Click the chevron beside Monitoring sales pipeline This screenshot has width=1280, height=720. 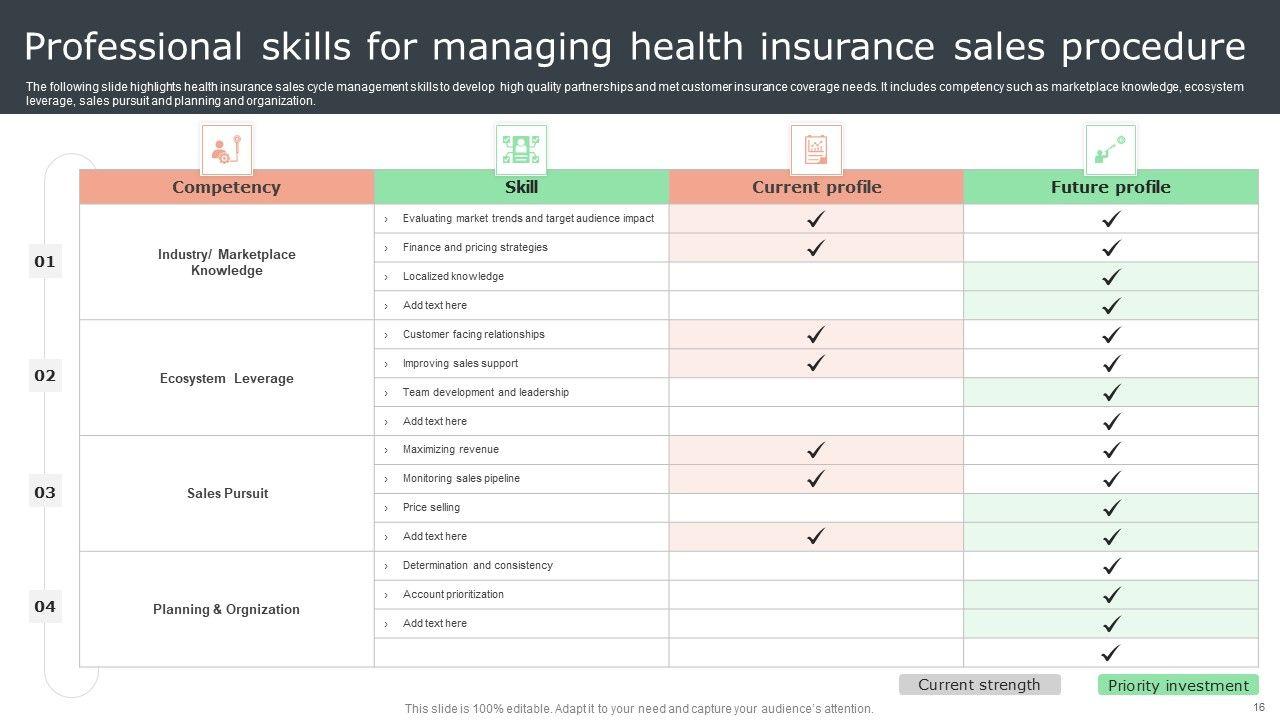[x=386, y=479]
